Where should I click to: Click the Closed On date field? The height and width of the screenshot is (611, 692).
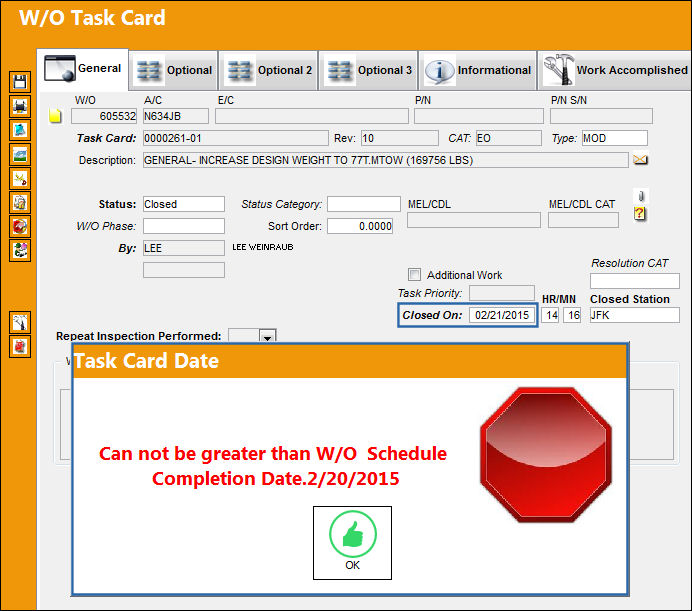[x=502, y=315]
